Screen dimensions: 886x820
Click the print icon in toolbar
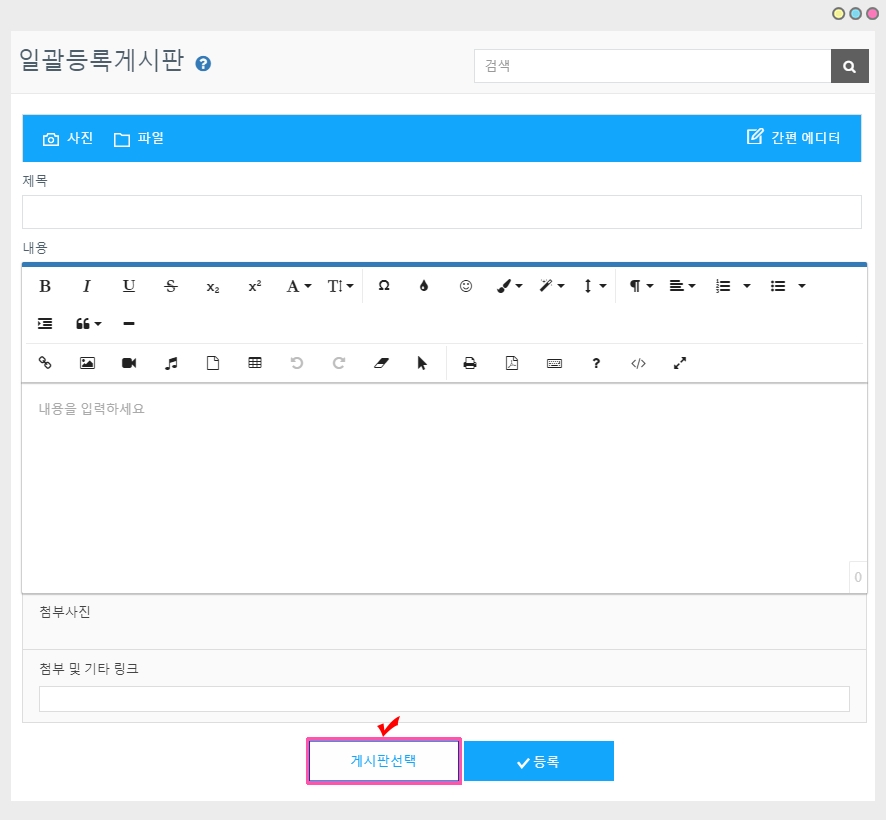click(x=470, y=363)
